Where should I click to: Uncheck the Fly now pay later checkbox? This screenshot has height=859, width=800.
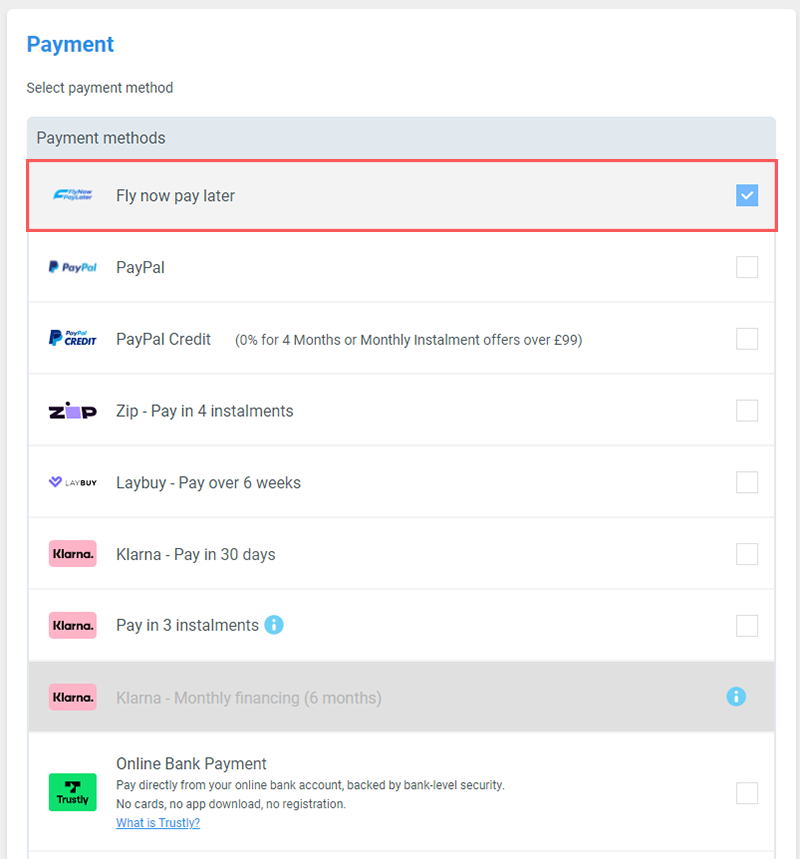[x=747, y=195]
